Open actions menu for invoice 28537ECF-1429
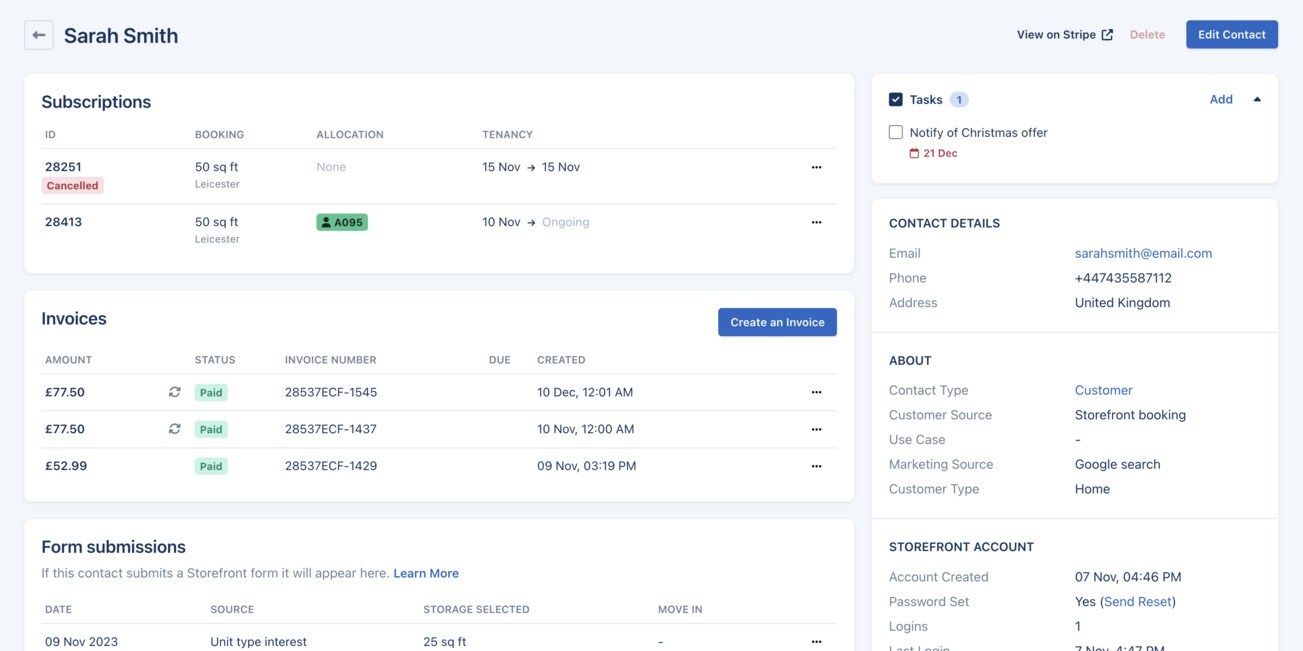 (x=817, y=464)
